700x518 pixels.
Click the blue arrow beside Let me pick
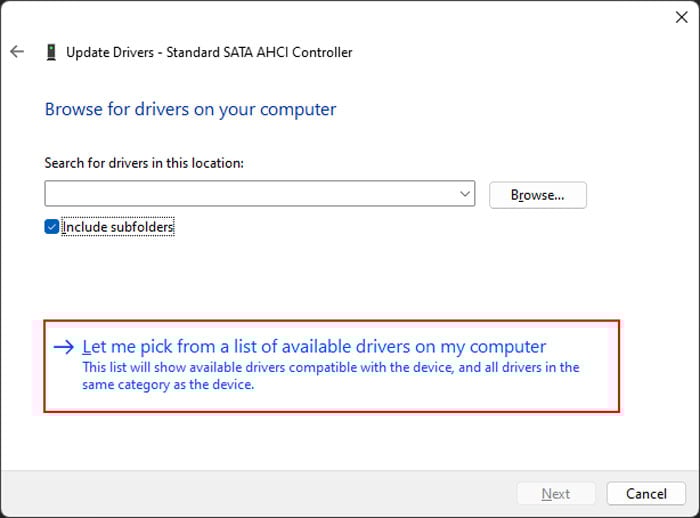(64, 347)
